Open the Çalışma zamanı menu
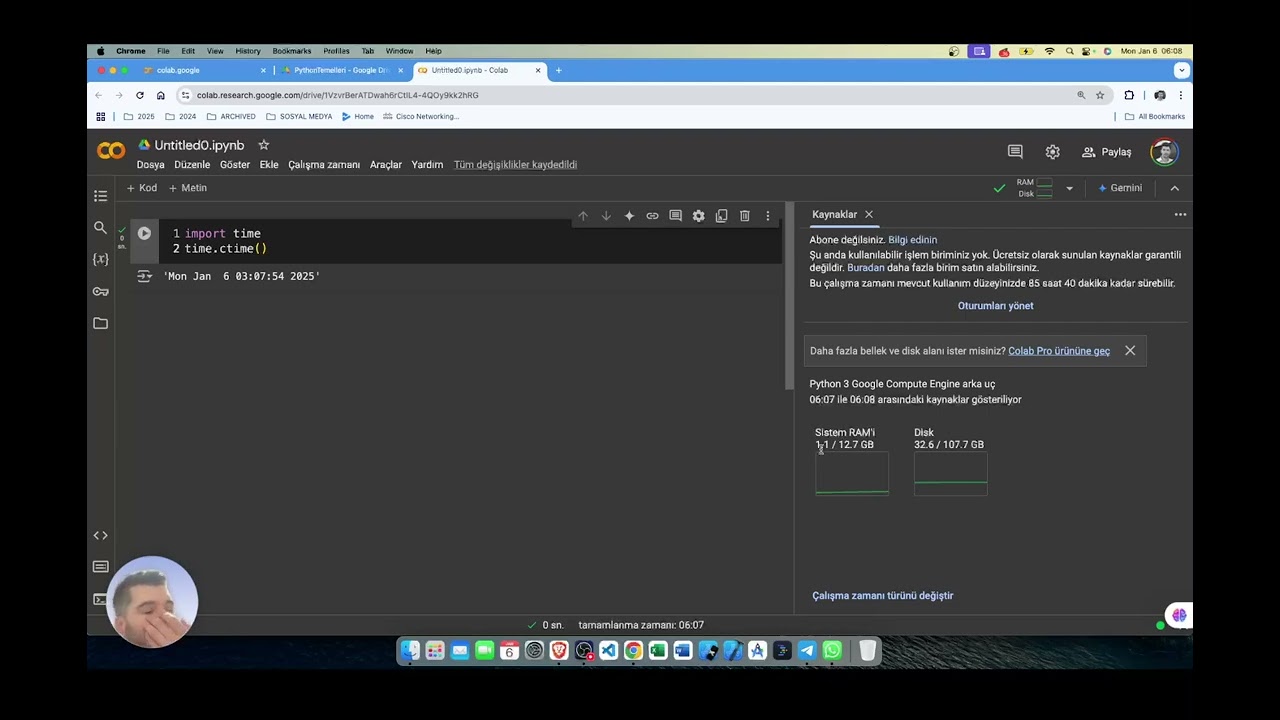This screenshot has height=720, width=1280. [x=324, y=165]
